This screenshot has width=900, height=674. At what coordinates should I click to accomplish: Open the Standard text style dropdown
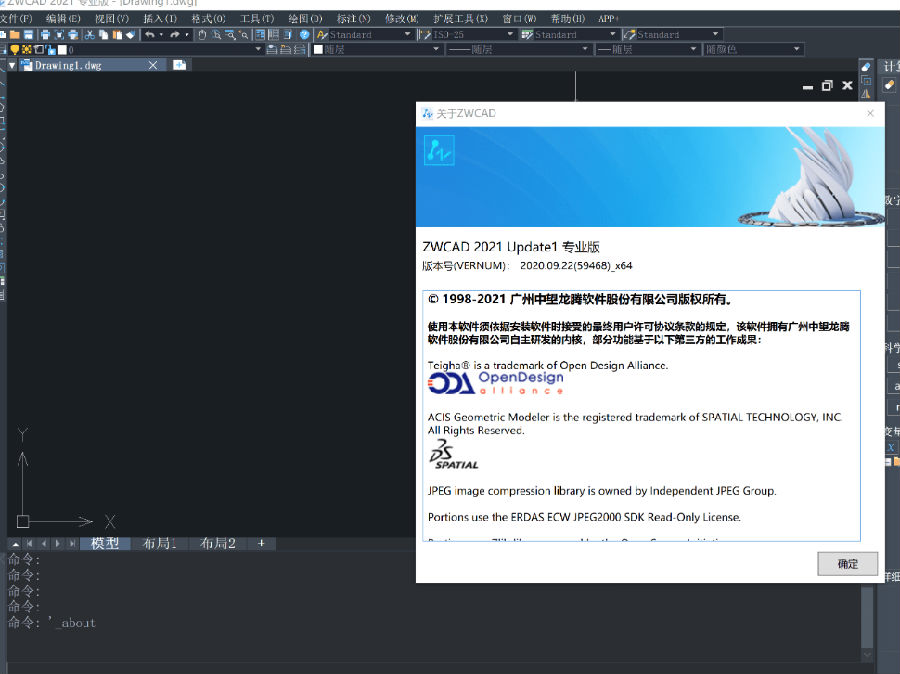click(x=408, y=33)
